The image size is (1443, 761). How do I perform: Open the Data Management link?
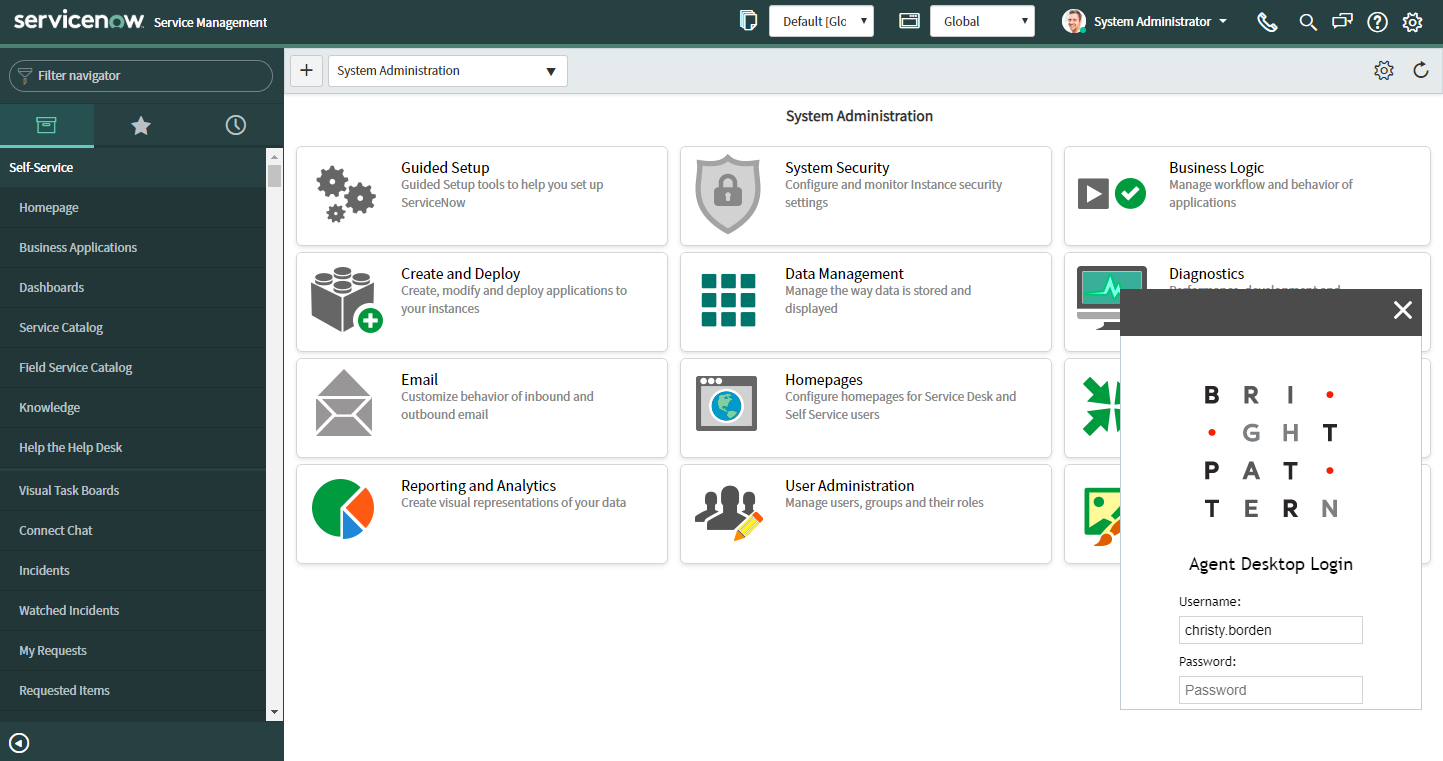(x=844, y=274)
